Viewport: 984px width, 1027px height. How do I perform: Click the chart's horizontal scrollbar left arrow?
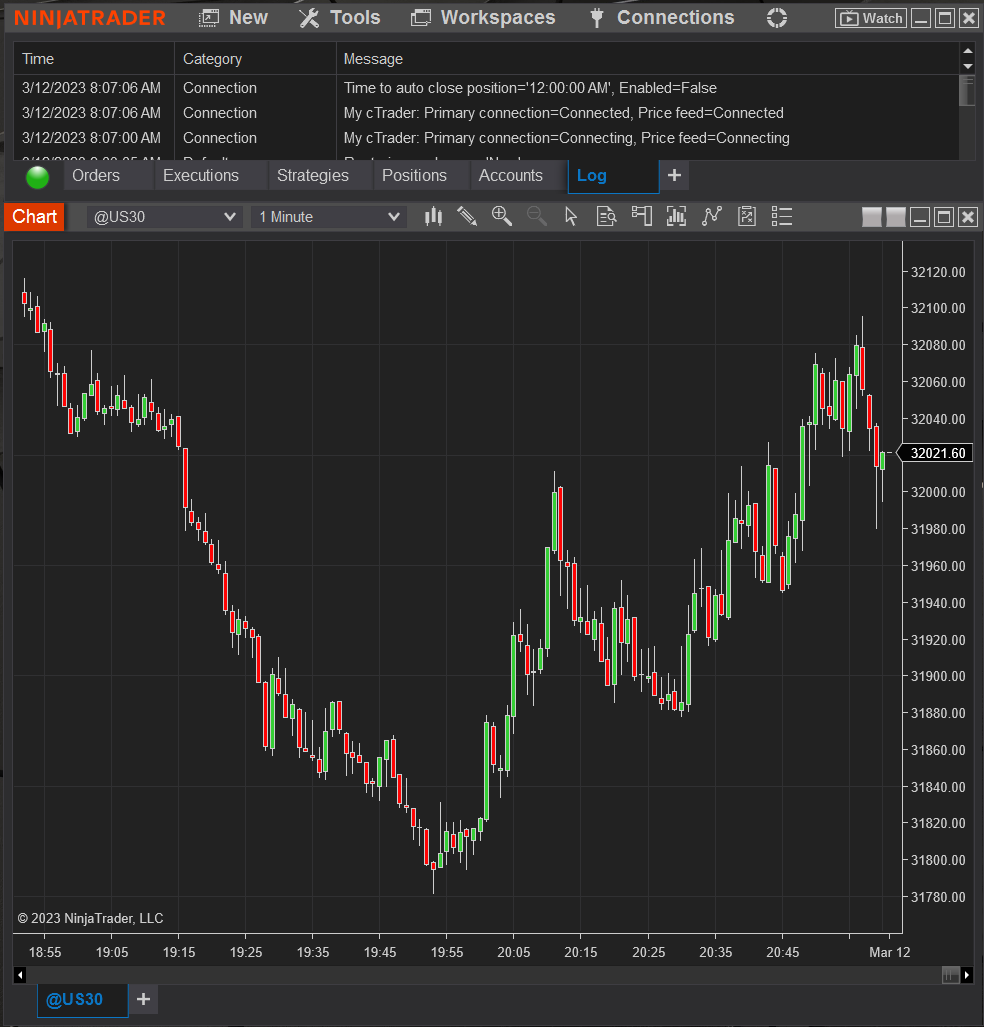pos(20,974)
